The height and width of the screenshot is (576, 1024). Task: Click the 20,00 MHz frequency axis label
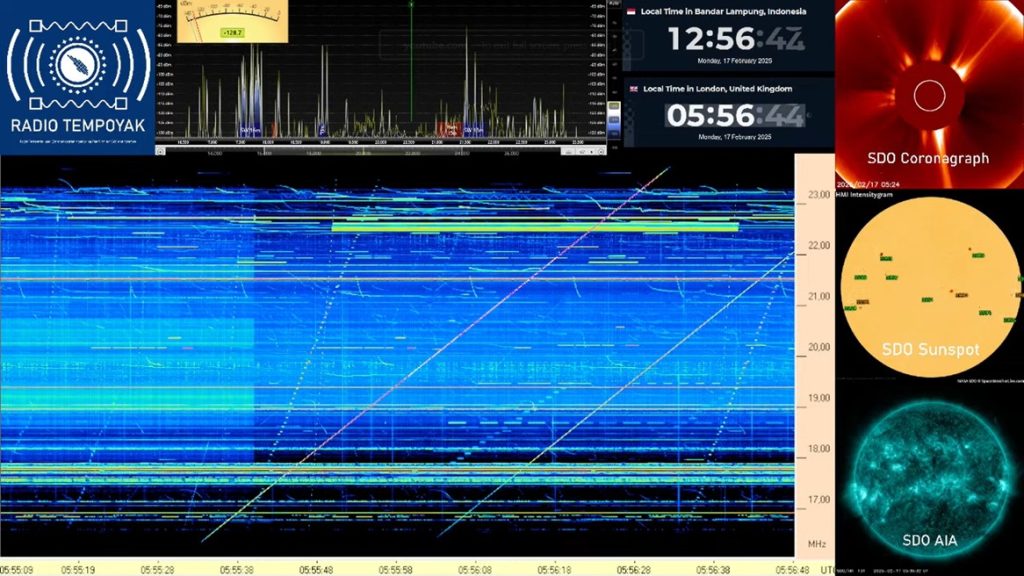tap(819, 347)
